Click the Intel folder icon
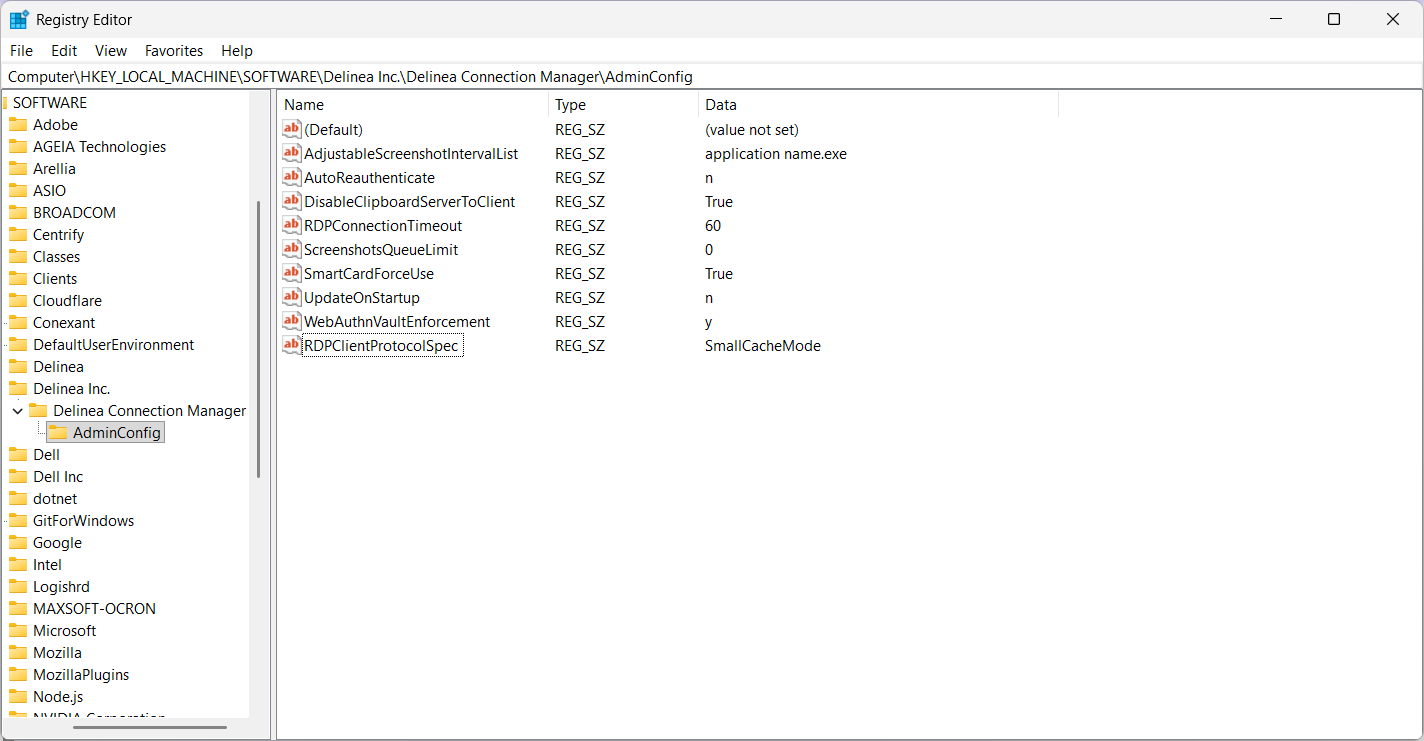Screen dimensions: 1424x741 [18, 565]
